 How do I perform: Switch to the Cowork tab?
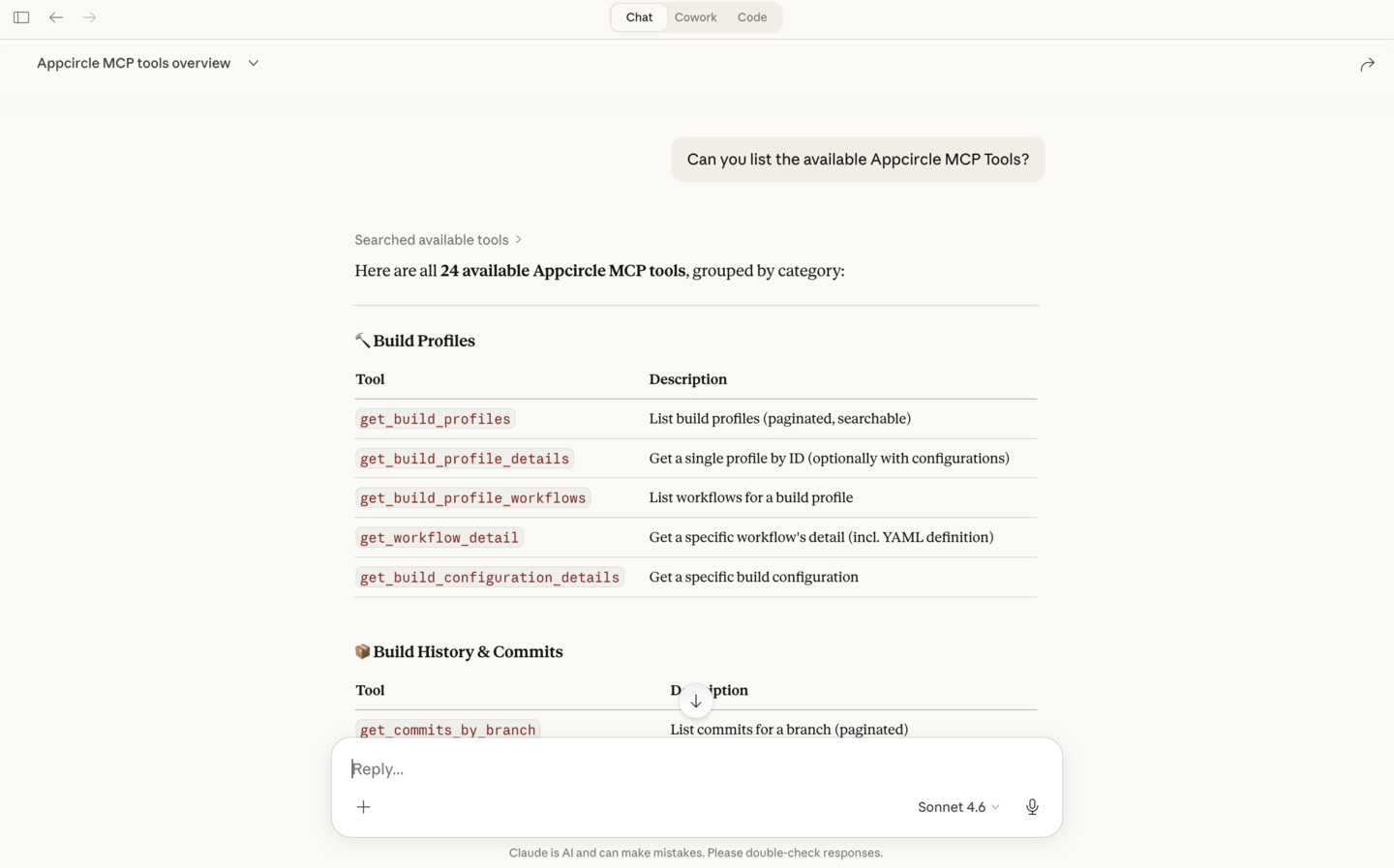(x=695, y=16)
